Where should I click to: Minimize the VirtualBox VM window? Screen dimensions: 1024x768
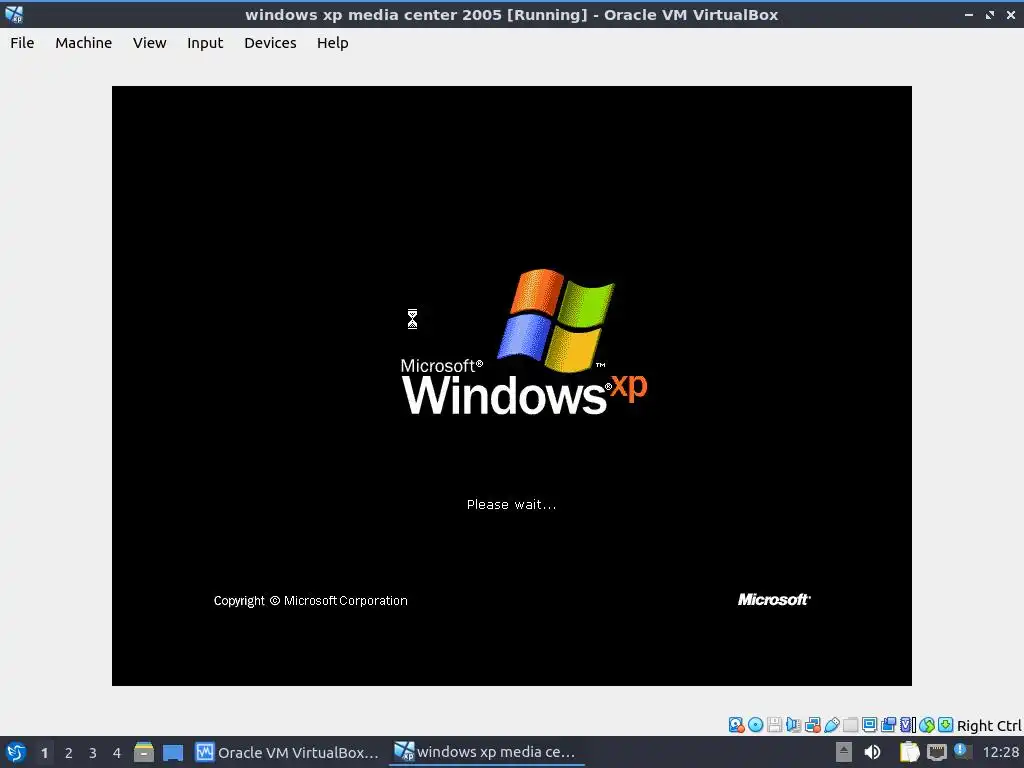(x=969, y=14)
